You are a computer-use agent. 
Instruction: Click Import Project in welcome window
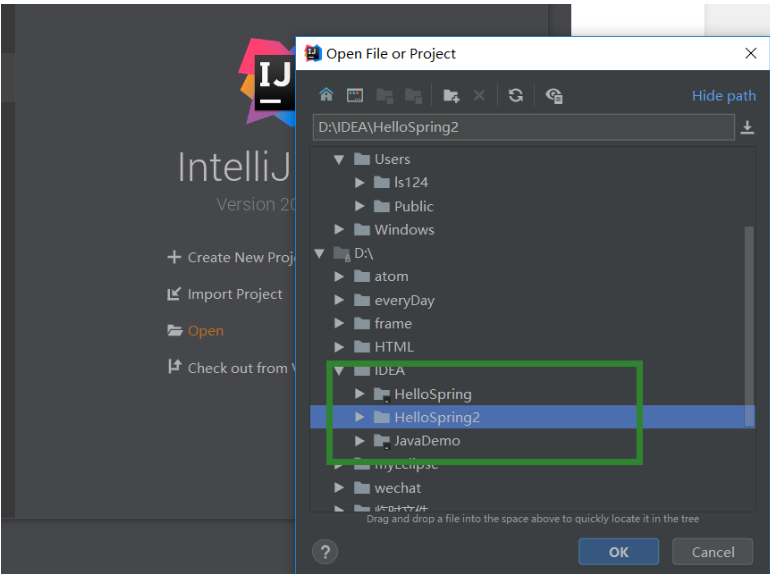pyautogui.click(x=224, y=294)
